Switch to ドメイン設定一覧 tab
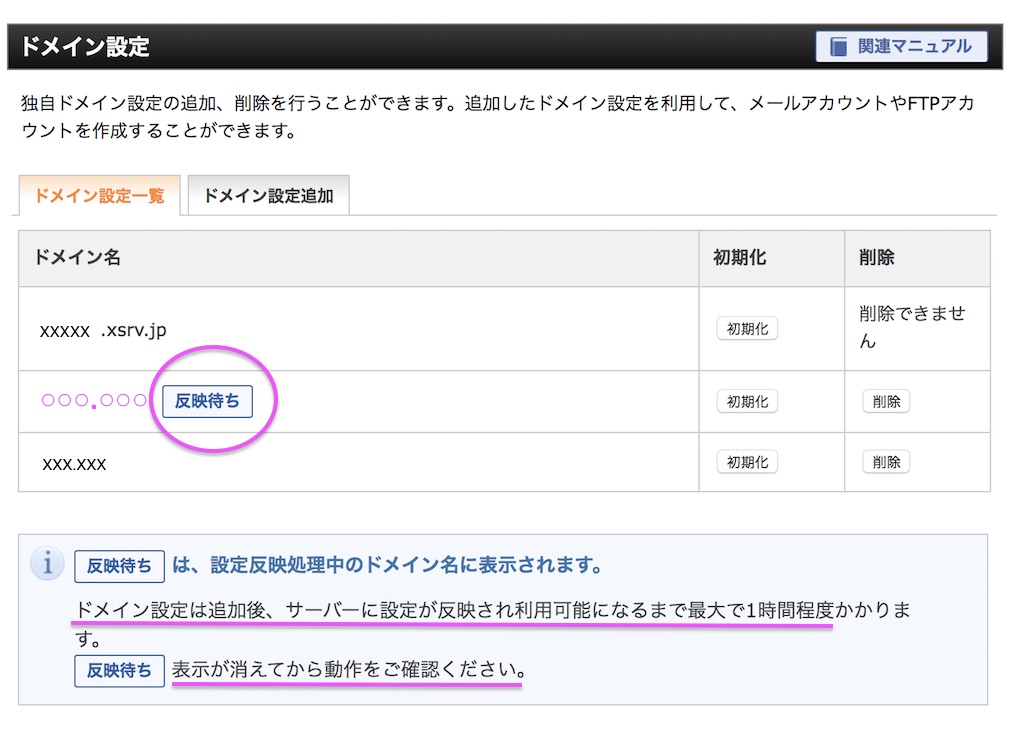Viewport: 1020px width, 733px height. coord(100,195)
